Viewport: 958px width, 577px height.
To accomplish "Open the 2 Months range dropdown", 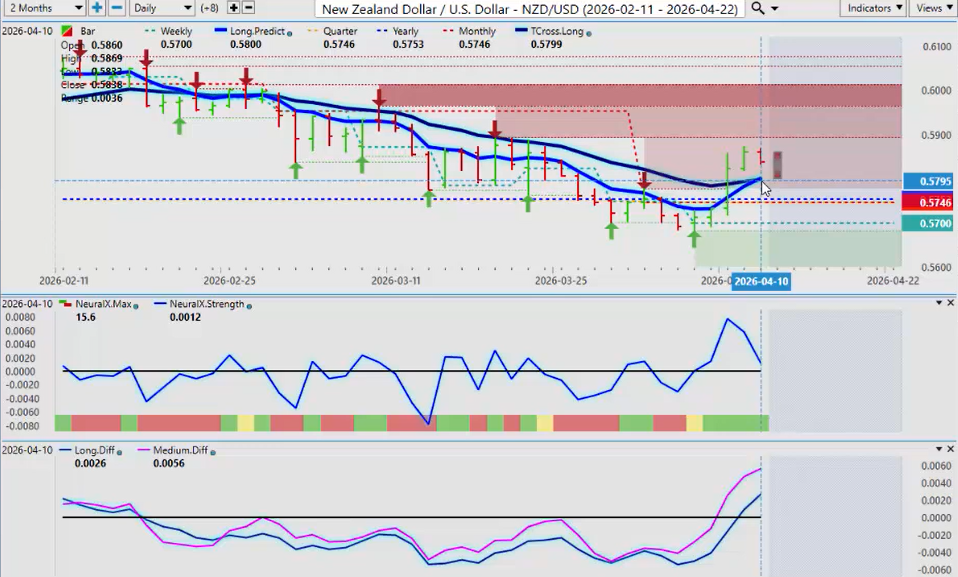I will [40, 8].
